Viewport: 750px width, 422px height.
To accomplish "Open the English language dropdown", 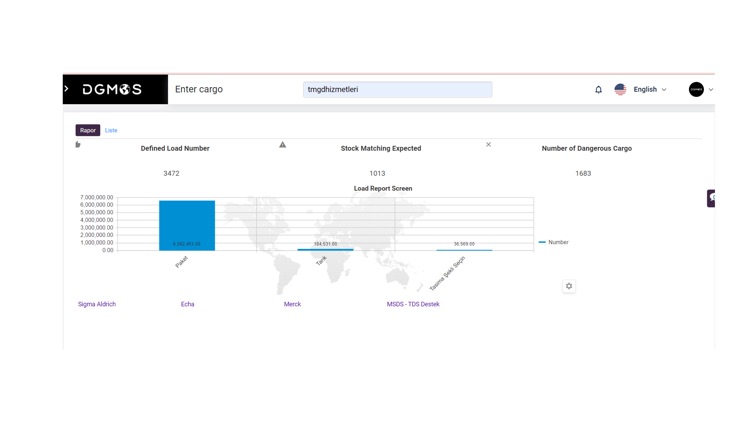I will click(x=650, y=89).
